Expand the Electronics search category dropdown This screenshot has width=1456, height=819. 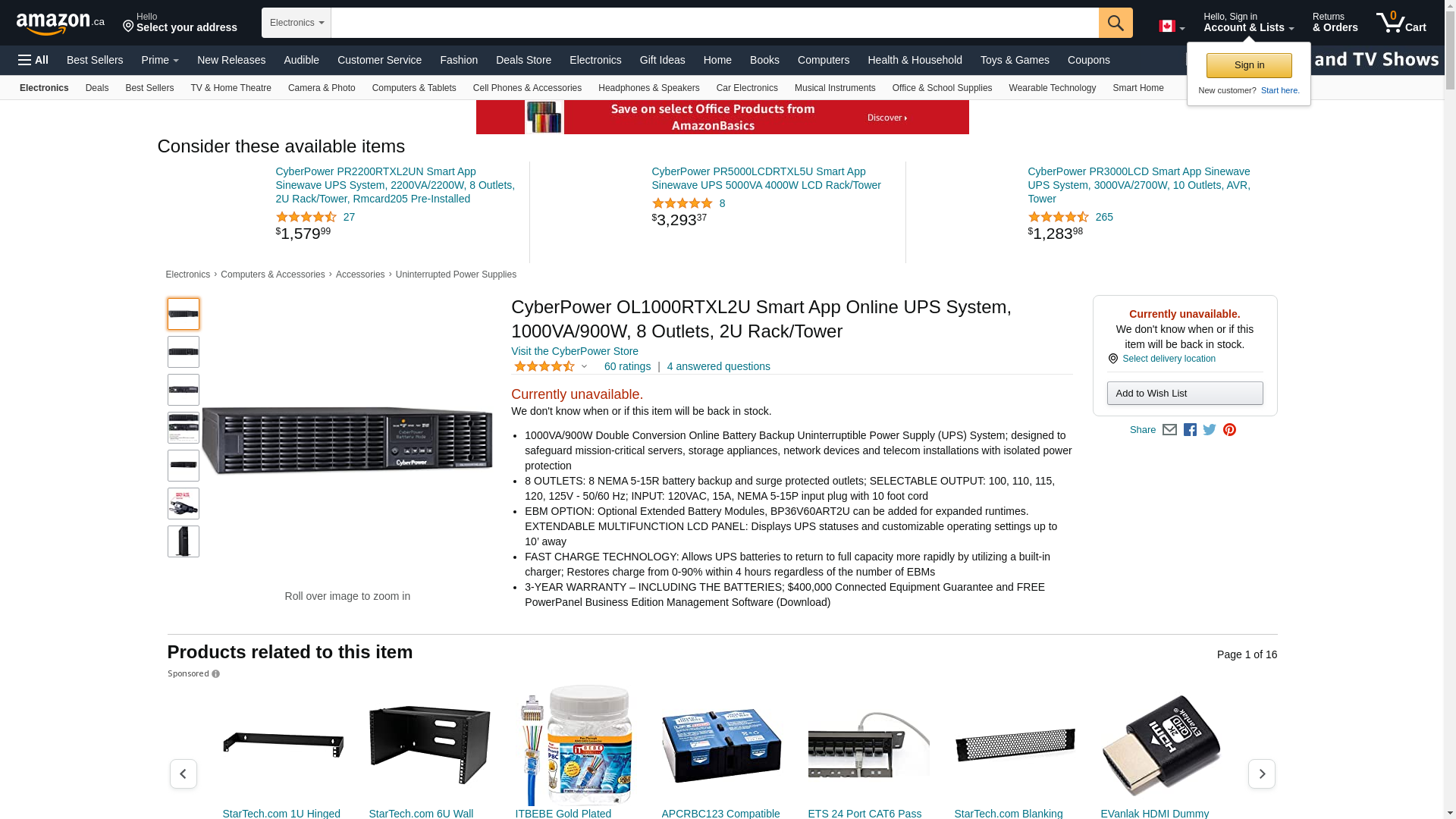(x=297, y=23)
